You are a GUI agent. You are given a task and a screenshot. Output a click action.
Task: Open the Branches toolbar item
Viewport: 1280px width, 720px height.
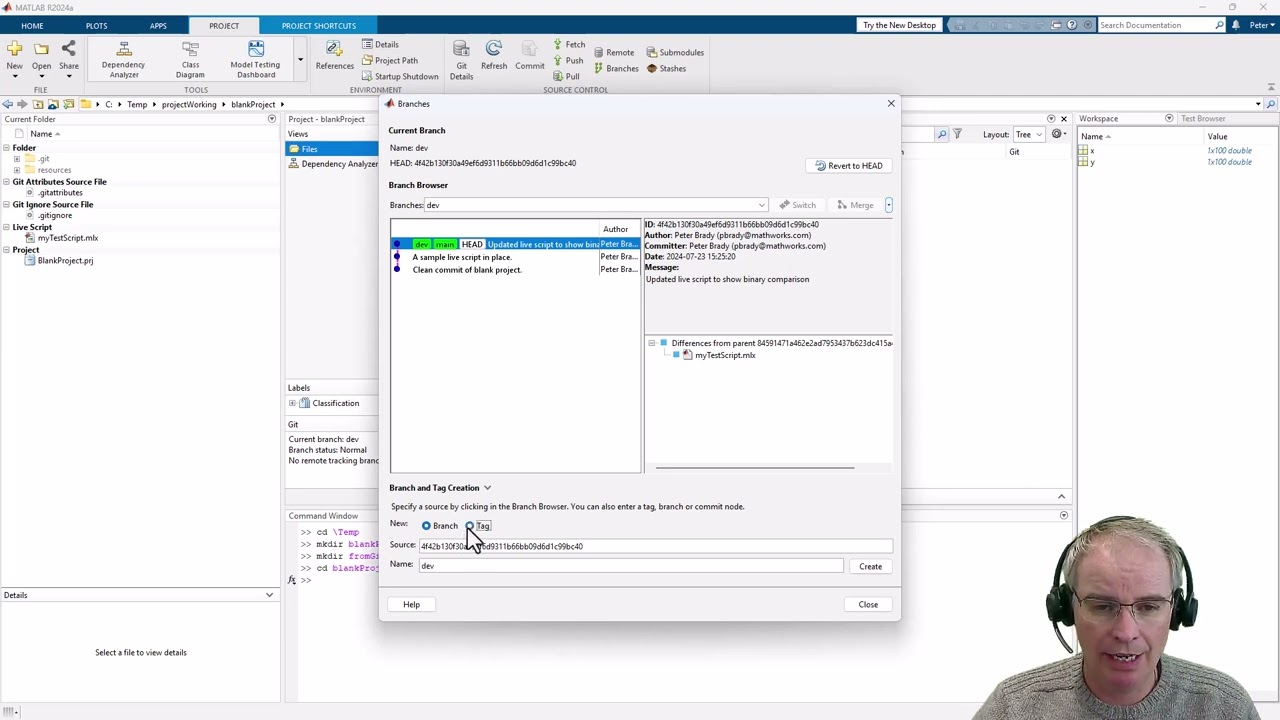[x=615, y=68]
